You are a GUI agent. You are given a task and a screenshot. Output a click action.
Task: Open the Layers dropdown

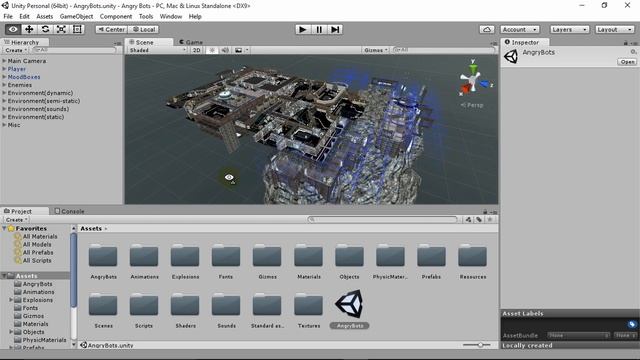pyautogui.click(x=569, y=29)
